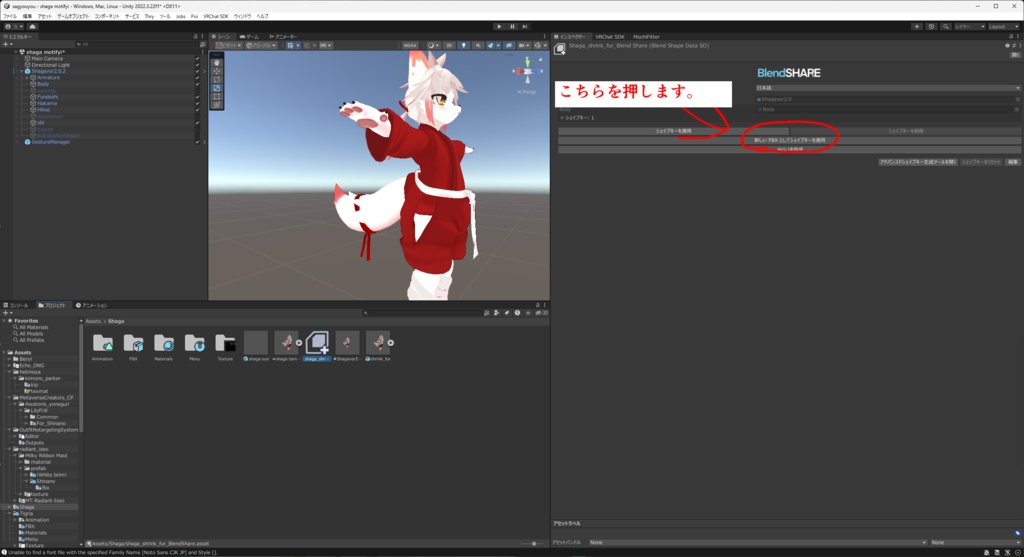Open the account dropdown in the top toolbar

pos(13,27)
